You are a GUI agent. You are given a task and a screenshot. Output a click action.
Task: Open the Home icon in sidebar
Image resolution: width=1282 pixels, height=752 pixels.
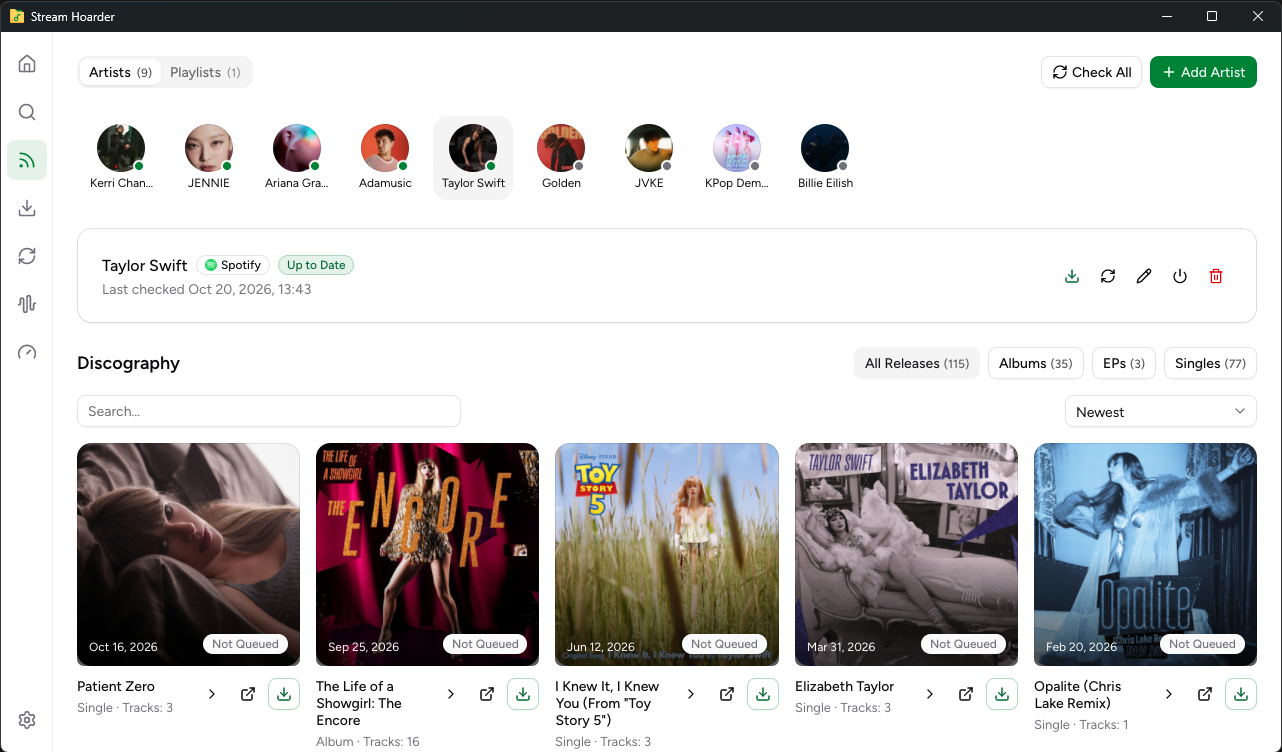27,64
